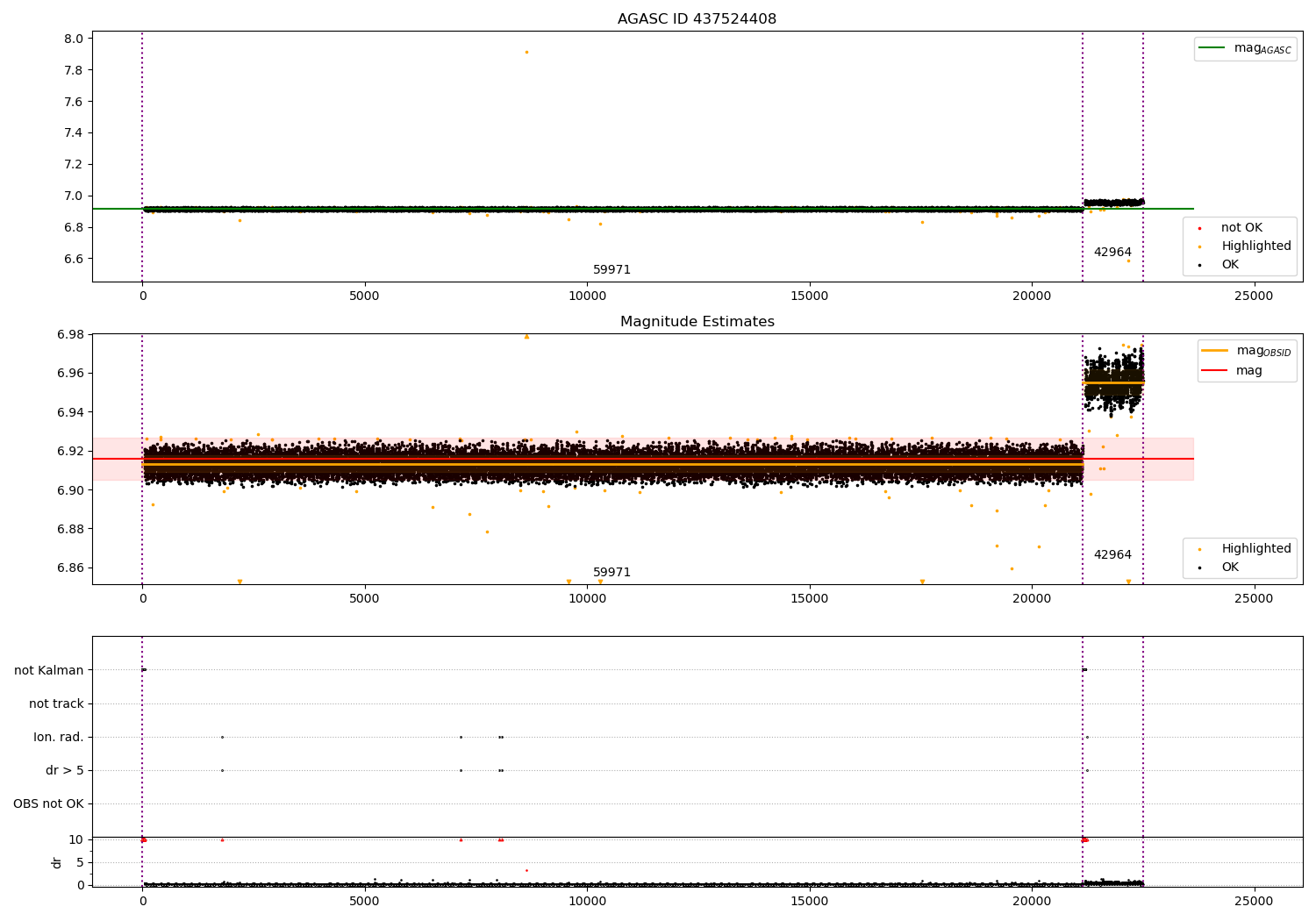
Task: Click the '7.8' y-axis tick label
Action: pyautogui.click(x=74, y=70)
